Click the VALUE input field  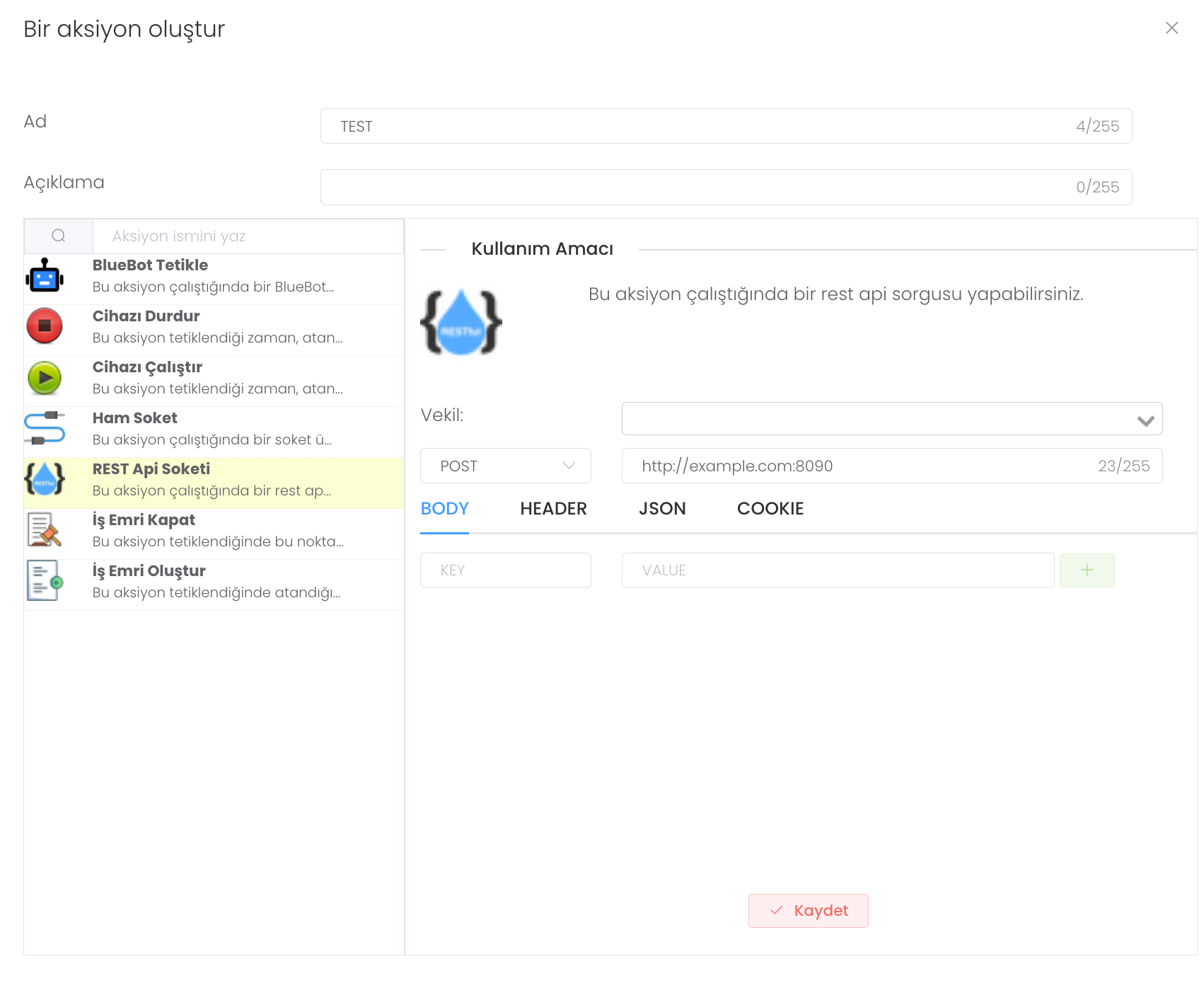click(x=838, y=570)
